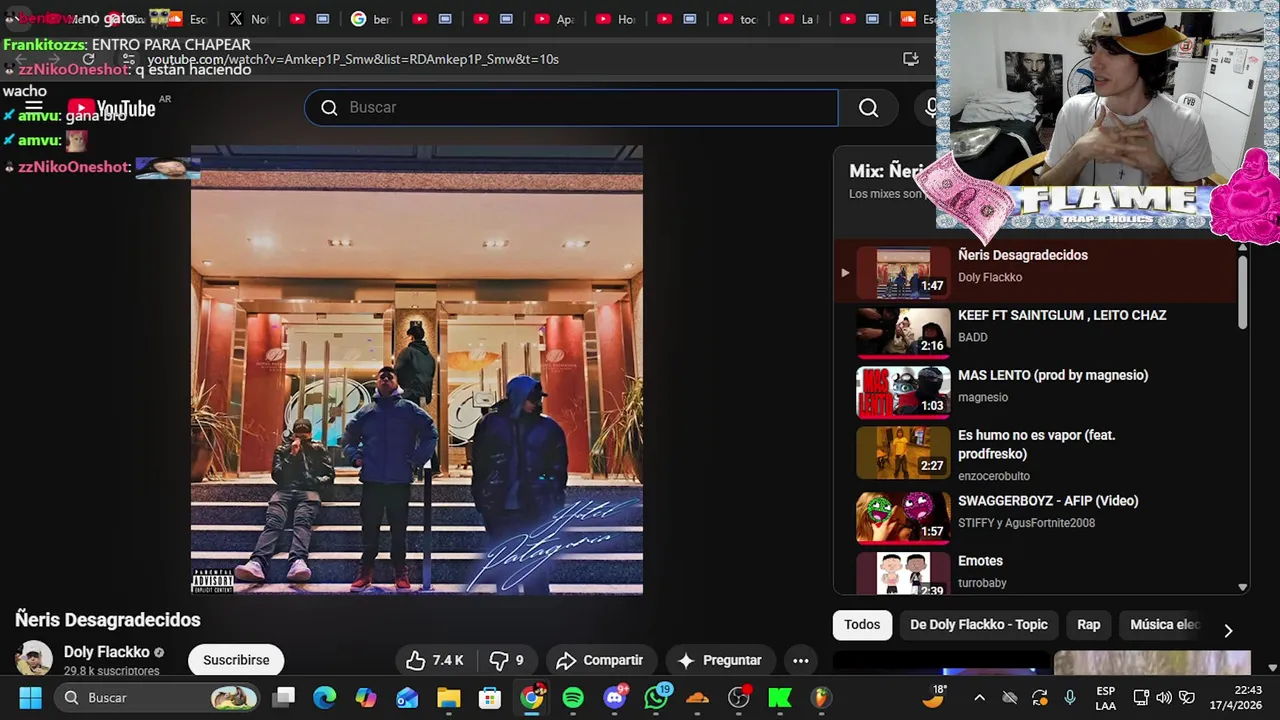1280x720 pixels.
Task: Play MAS LENTO (prod by magnesio)
Action: pos(1036,392)
